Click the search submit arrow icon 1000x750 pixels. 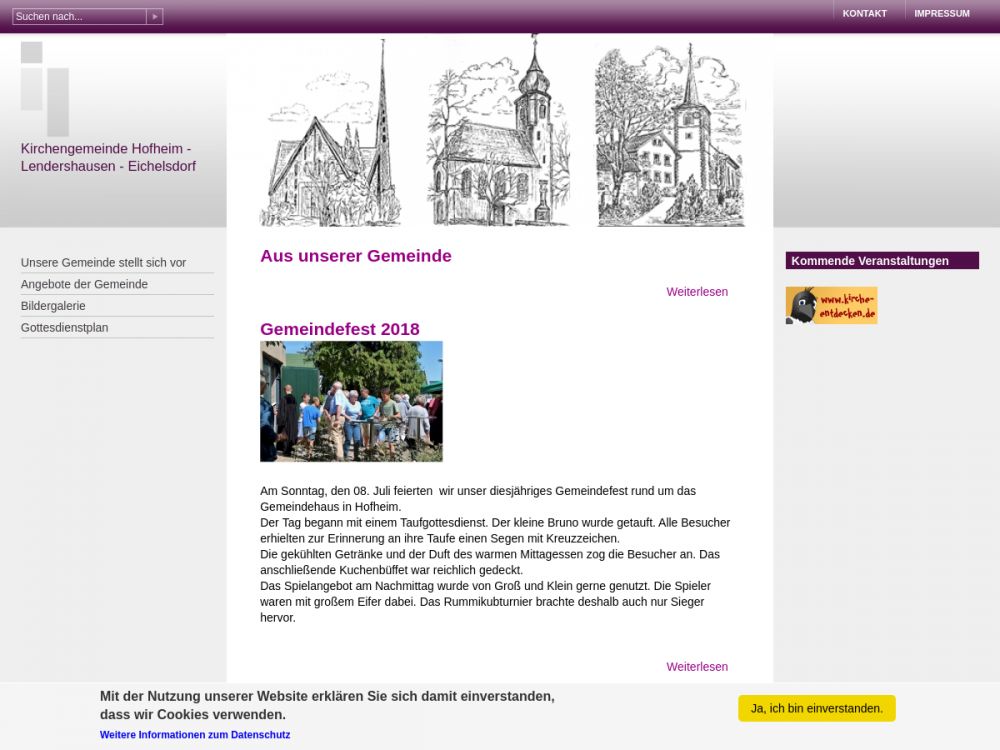coord(154,16)
